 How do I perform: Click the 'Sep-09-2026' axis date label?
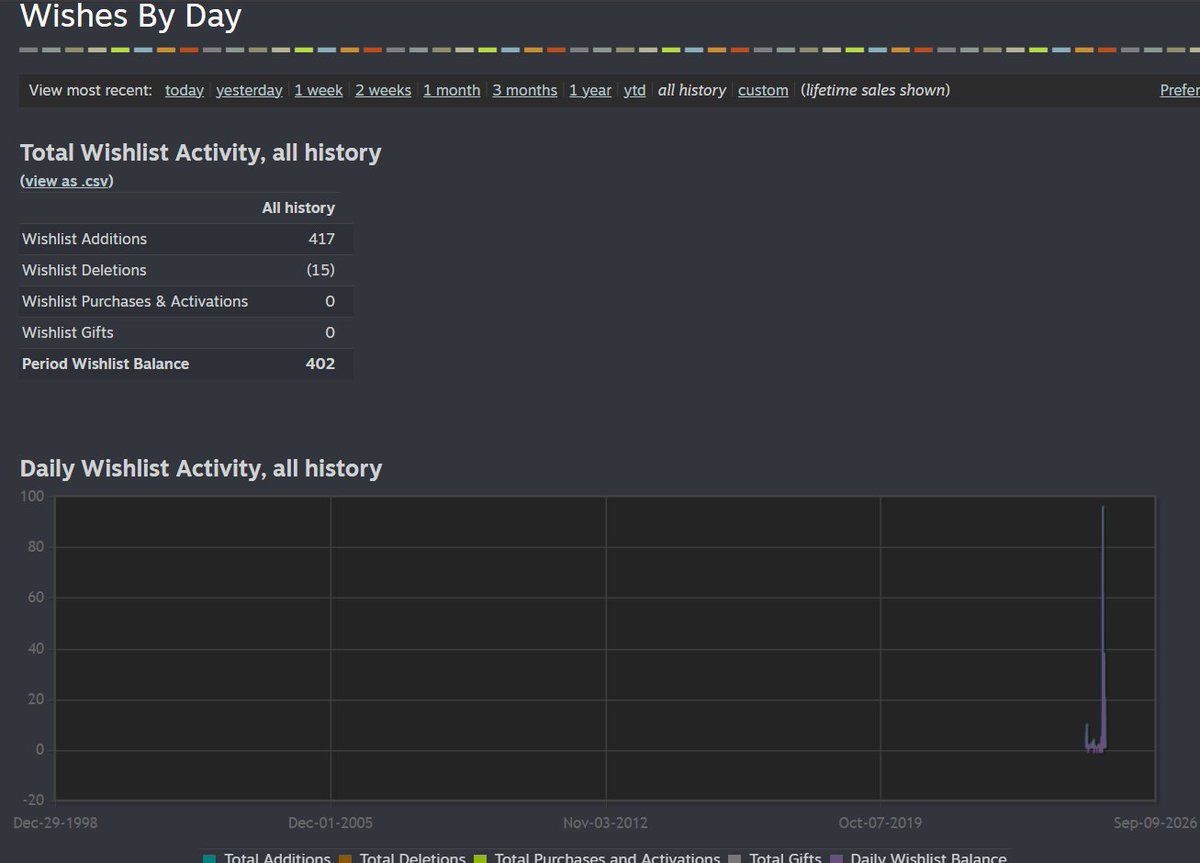point(1155,823)
